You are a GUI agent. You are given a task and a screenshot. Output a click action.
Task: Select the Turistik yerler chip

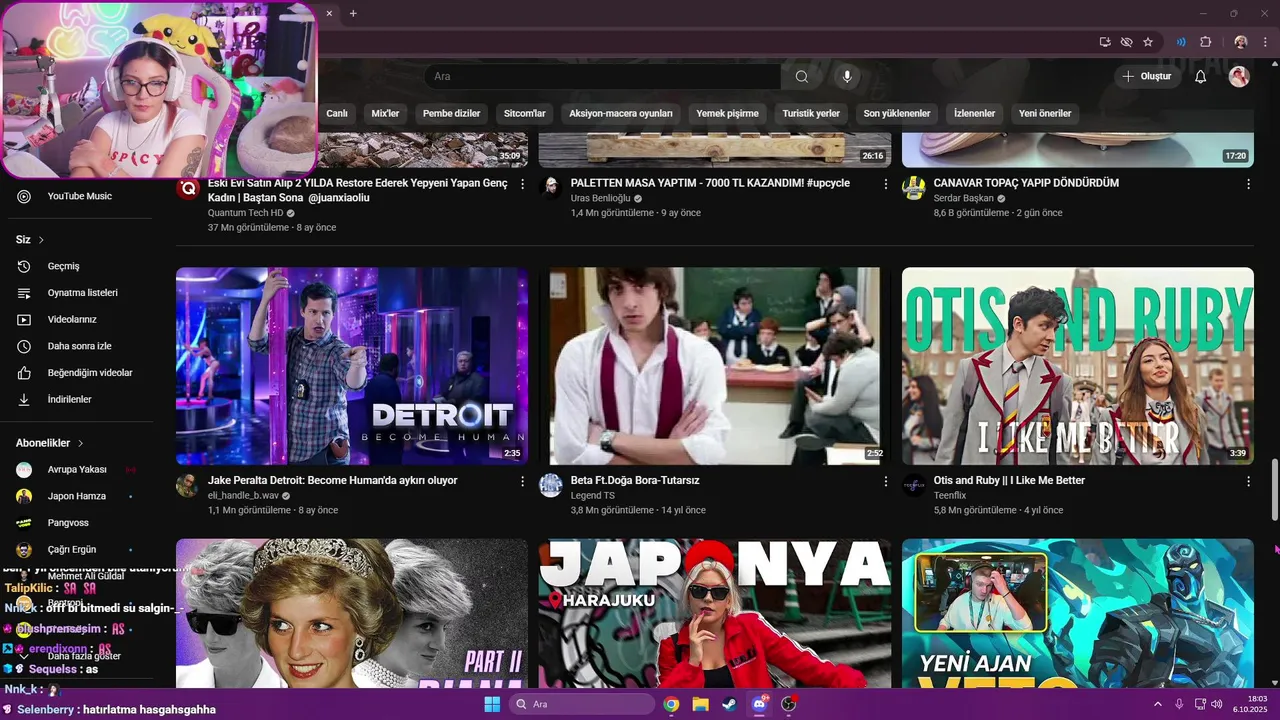click(x=811, y=113)
